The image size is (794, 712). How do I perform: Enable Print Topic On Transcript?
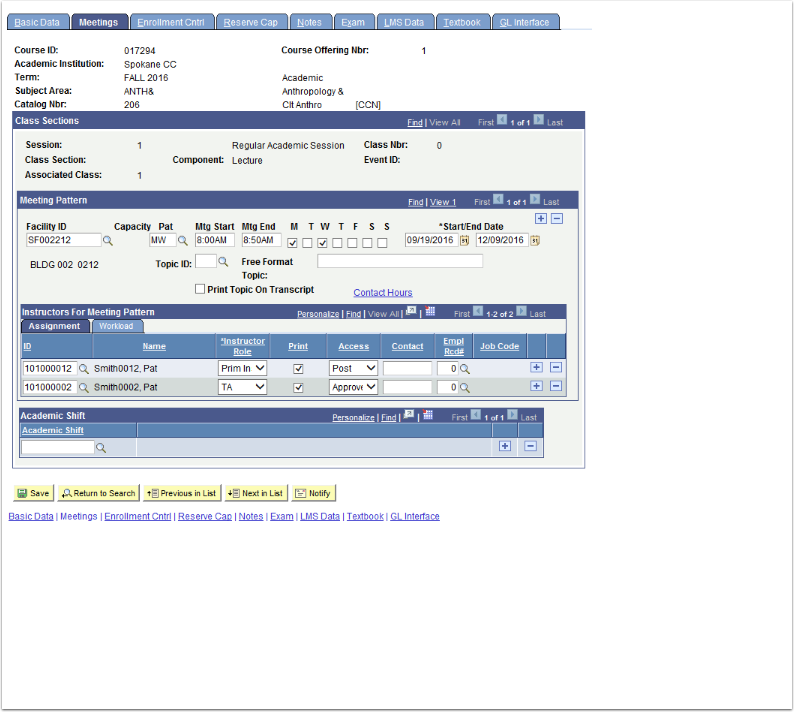coord(200,289)
